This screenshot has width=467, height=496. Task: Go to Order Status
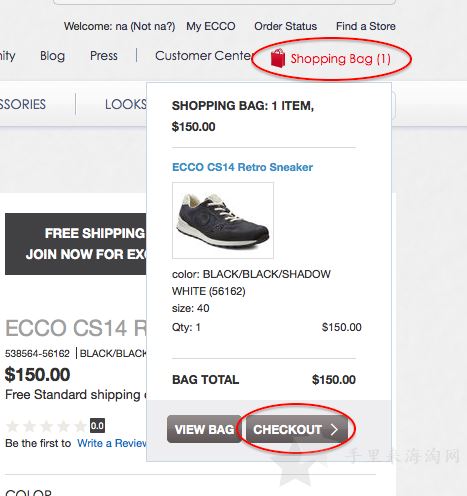pos(285,26)
